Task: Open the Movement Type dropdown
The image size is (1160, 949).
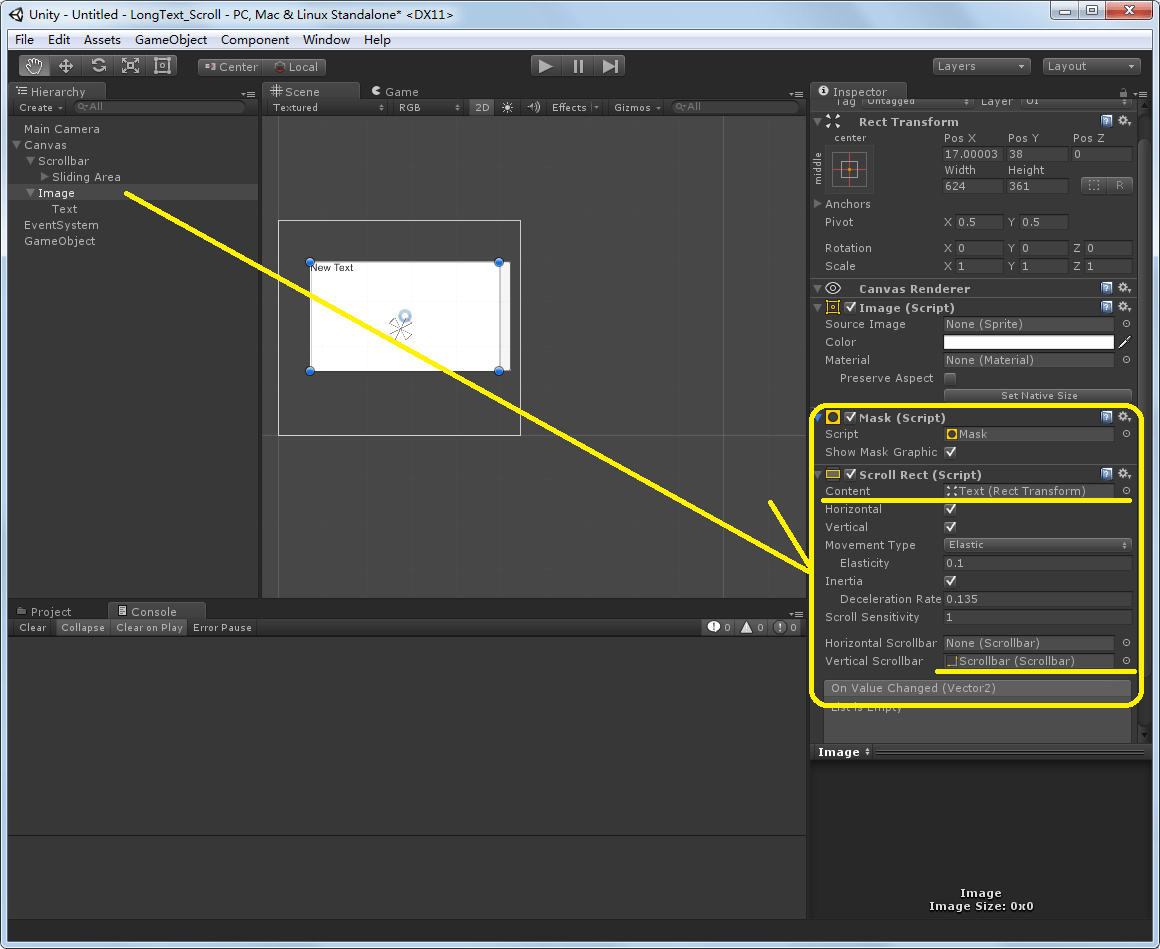Action: [1036, 545]
